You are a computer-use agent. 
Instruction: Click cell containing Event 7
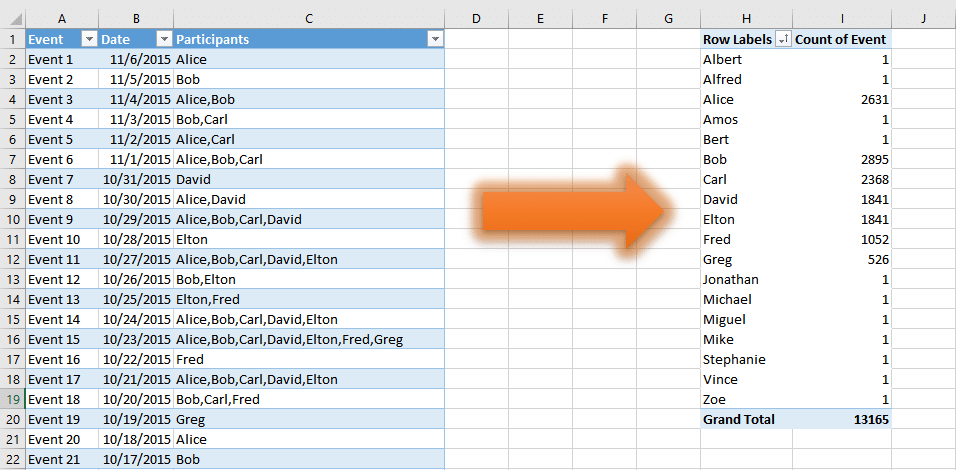pyautogui.click(x=62, y=179)
